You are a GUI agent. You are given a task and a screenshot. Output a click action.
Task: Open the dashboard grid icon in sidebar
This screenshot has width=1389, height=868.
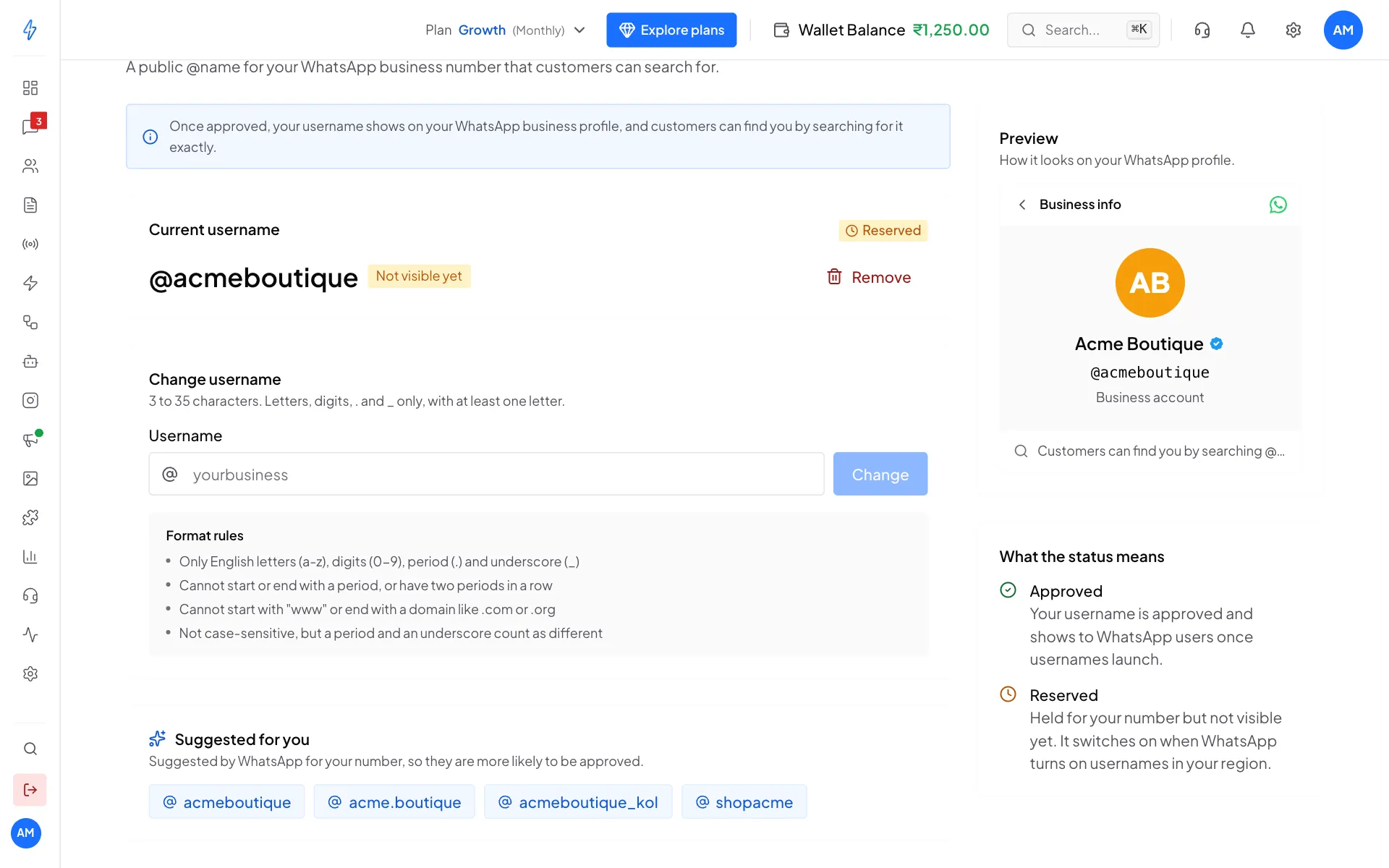(x=30, y=88)
